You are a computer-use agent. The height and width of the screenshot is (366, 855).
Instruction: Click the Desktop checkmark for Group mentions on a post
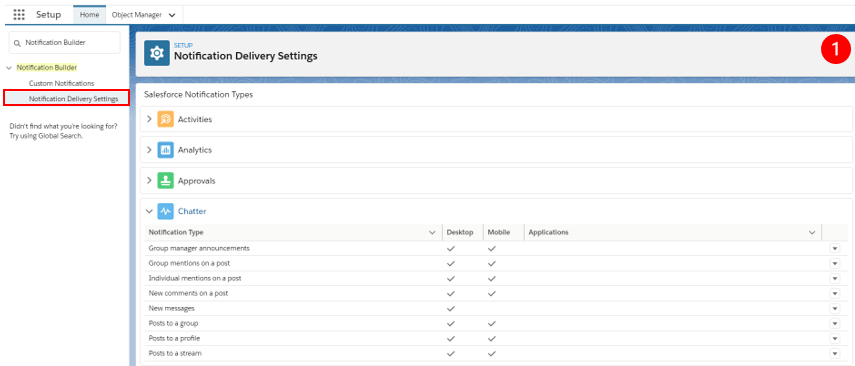pyautogui.click(x=450, y=263)
